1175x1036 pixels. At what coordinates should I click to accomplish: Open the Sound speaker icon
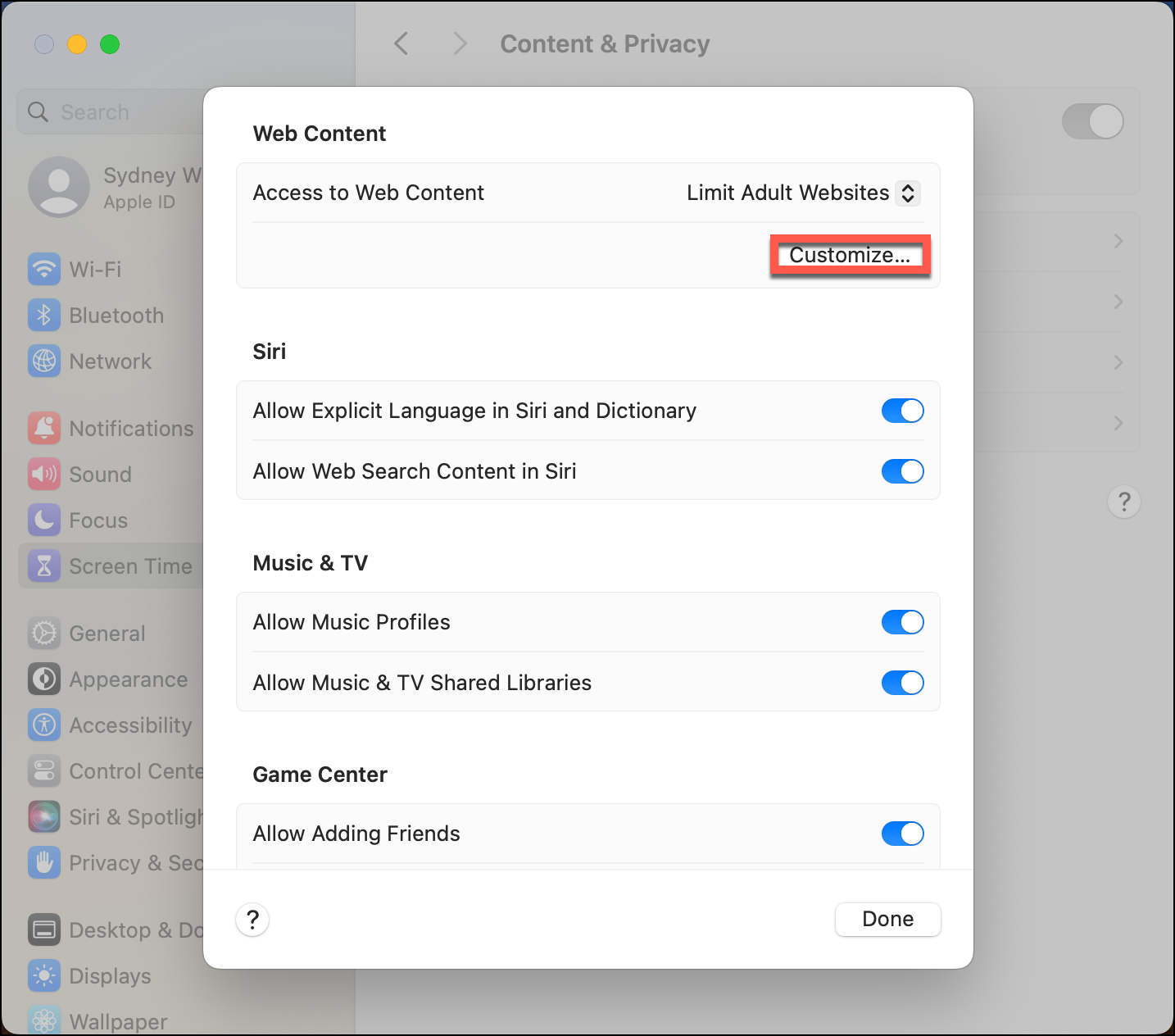44,474
